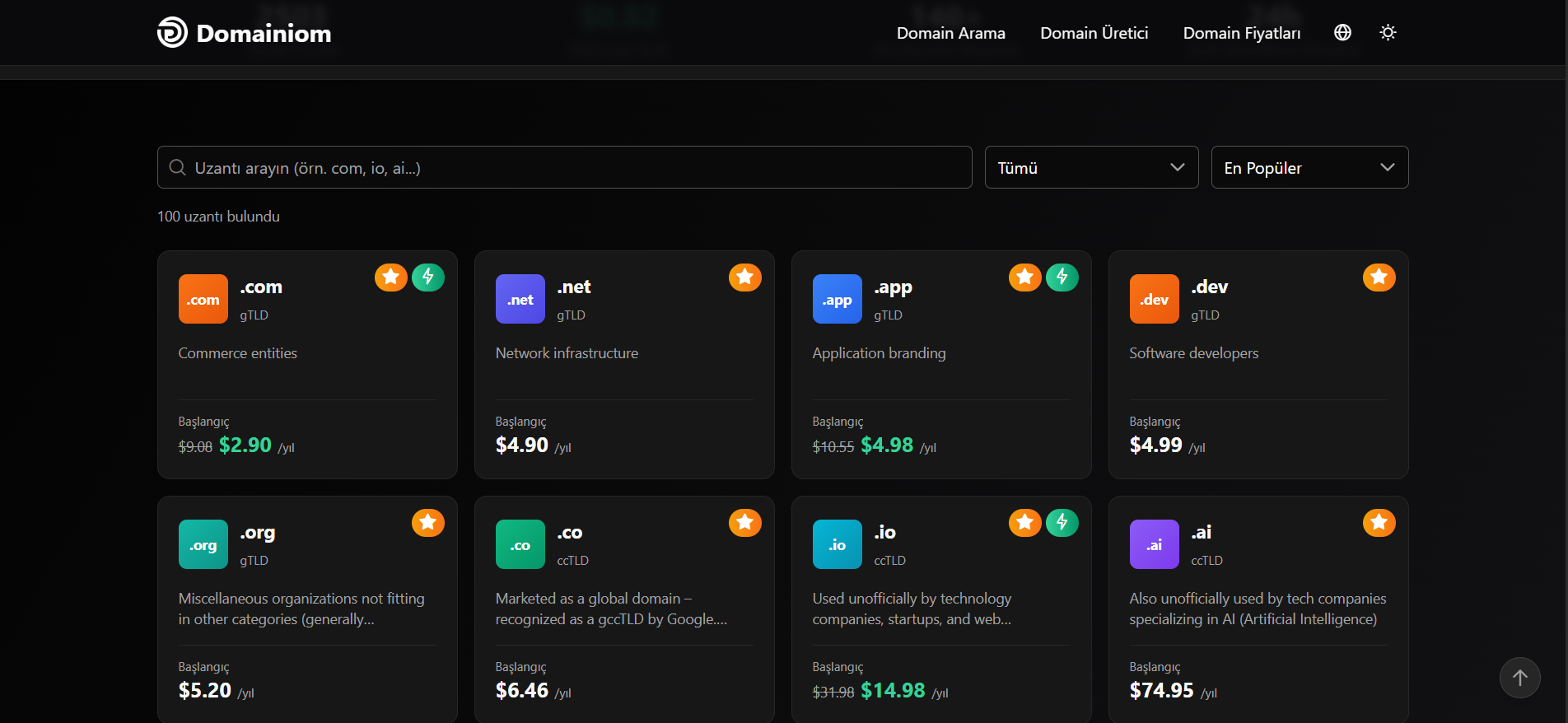This screenshot has height=723, width=1568.
Task: Click the search magnifier icon
Action: (177, 168)
